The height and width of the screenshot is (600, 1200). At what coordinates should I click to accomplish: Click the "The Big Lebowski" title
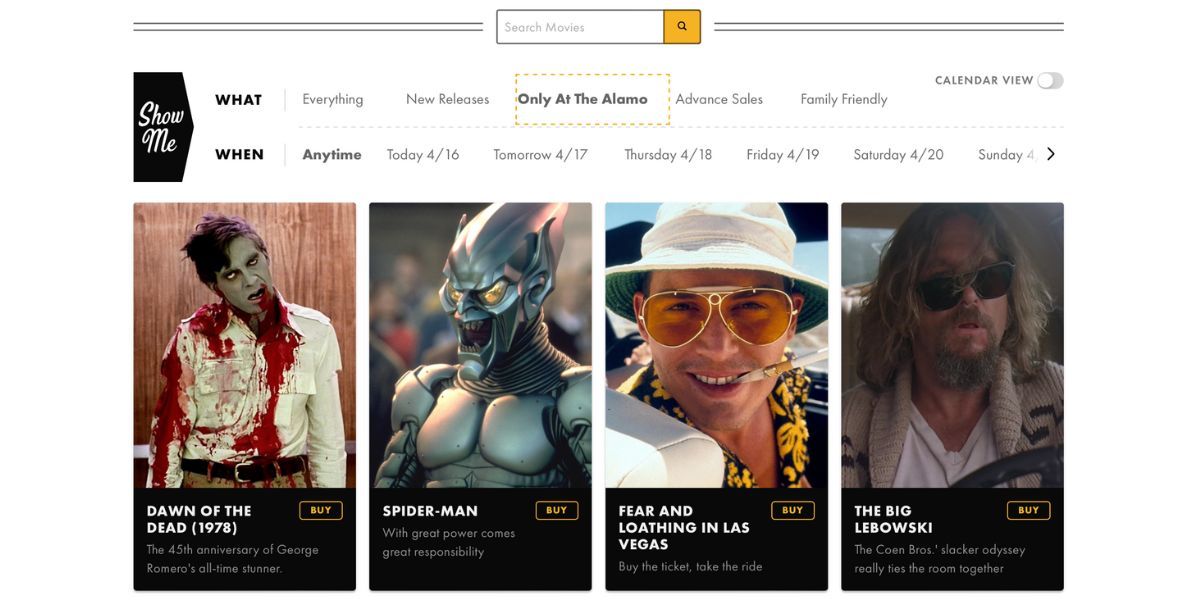point(891,519)
